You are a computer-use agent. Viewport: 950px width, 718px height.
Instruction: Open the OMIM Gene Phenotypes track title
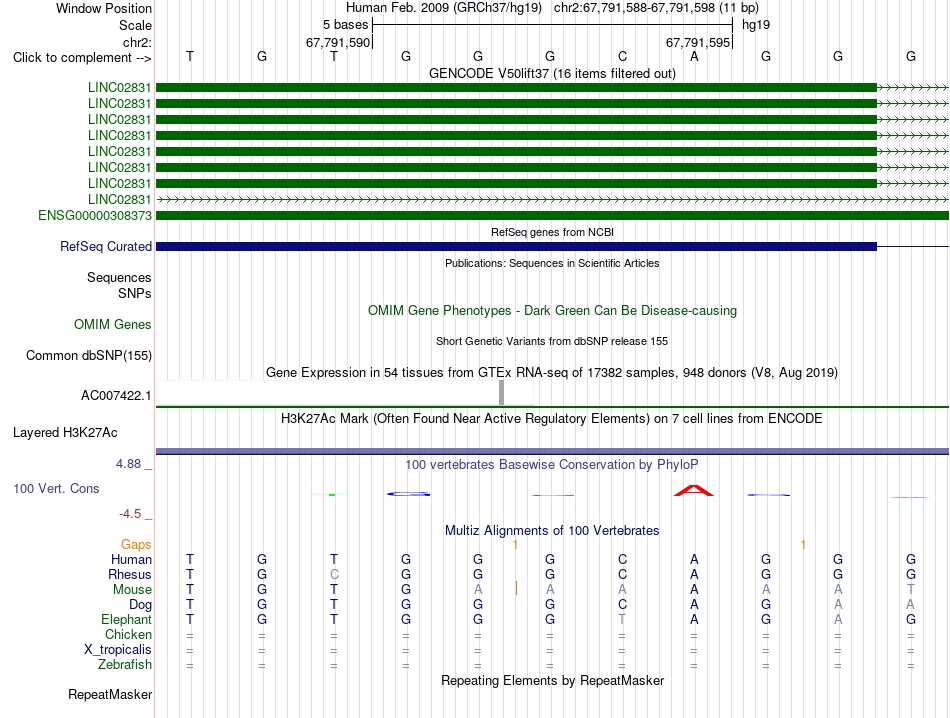[x=552, y=310]
